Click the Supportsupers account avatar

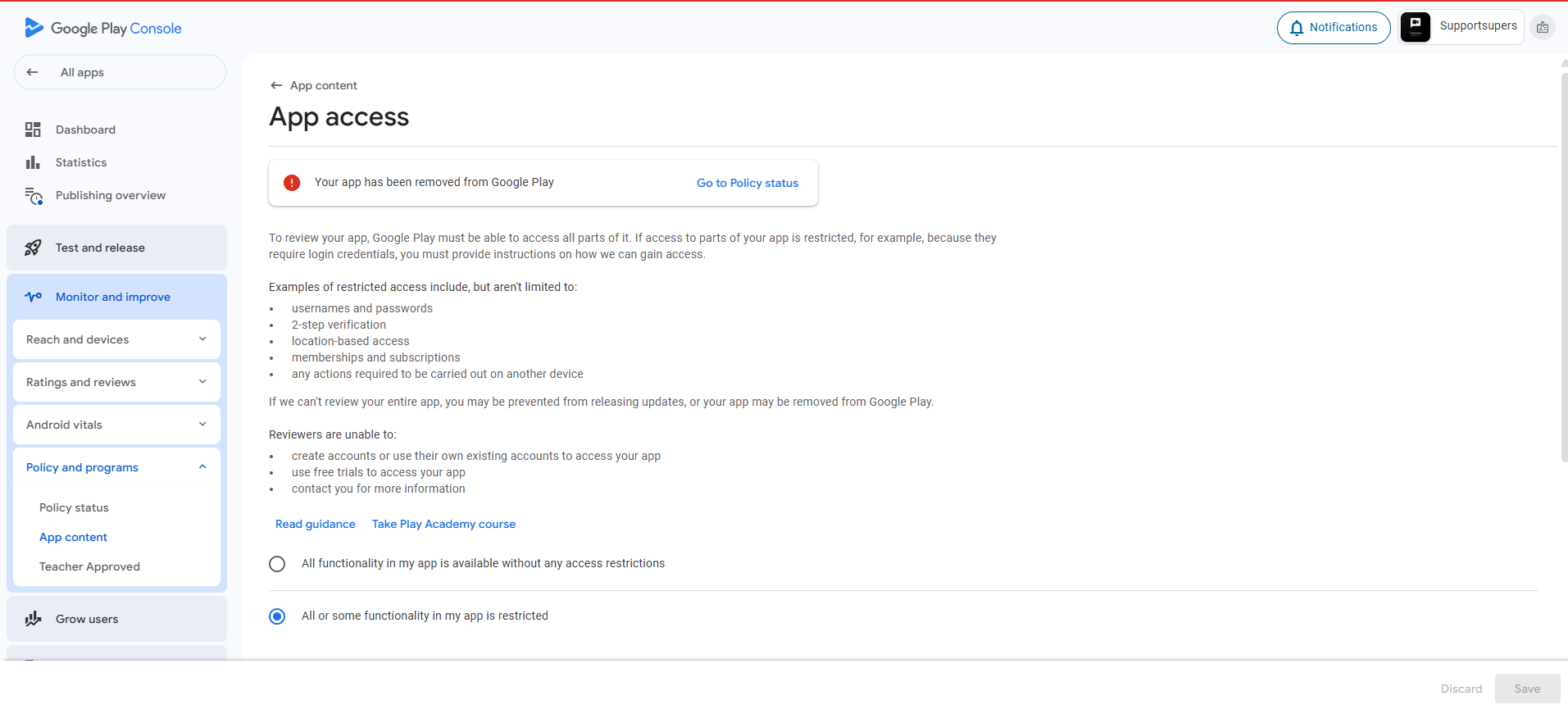point(1416,27)
